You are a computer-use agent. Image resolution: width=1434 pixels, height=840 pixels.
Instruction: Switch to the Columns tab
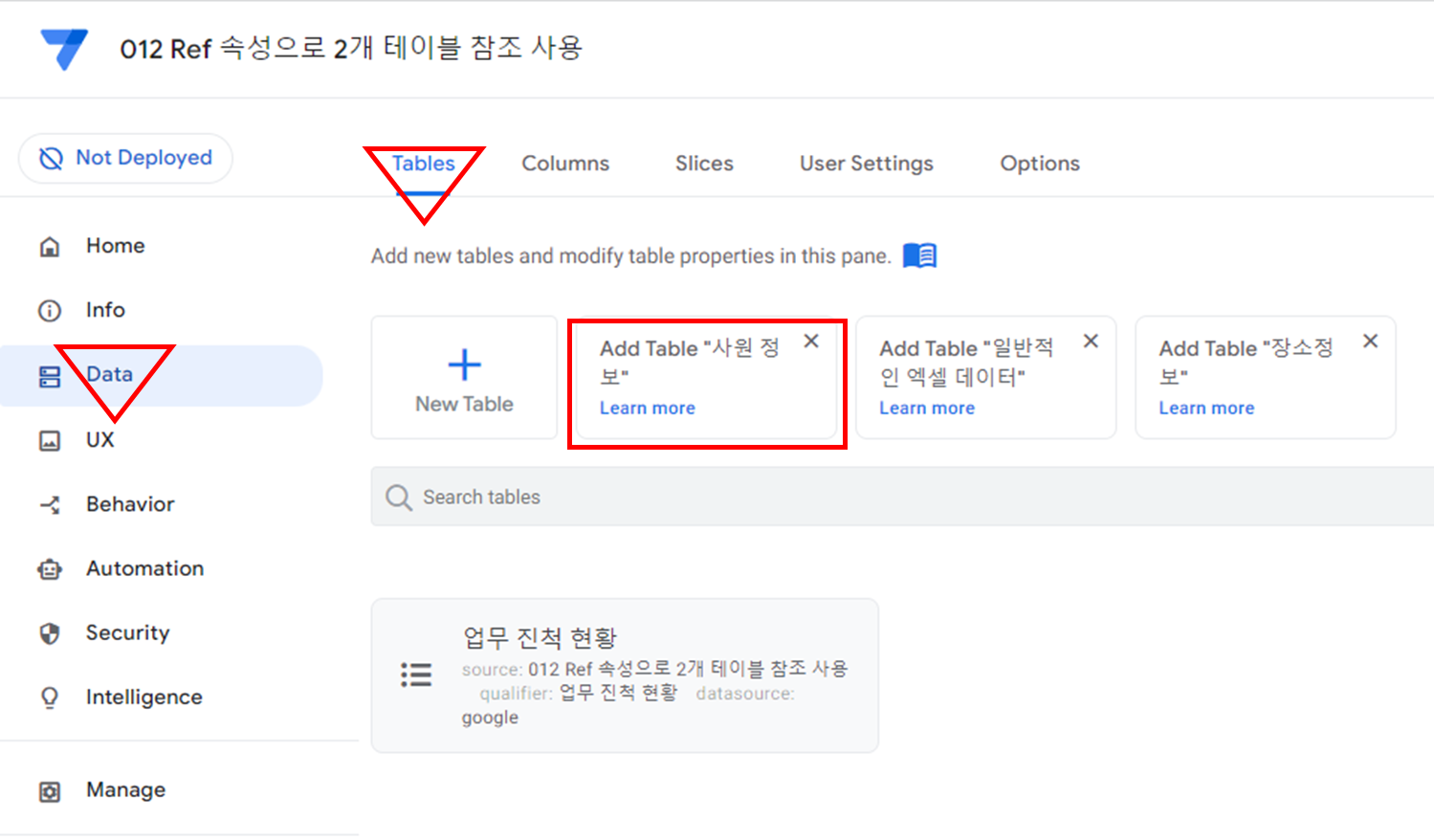point(564,163)
